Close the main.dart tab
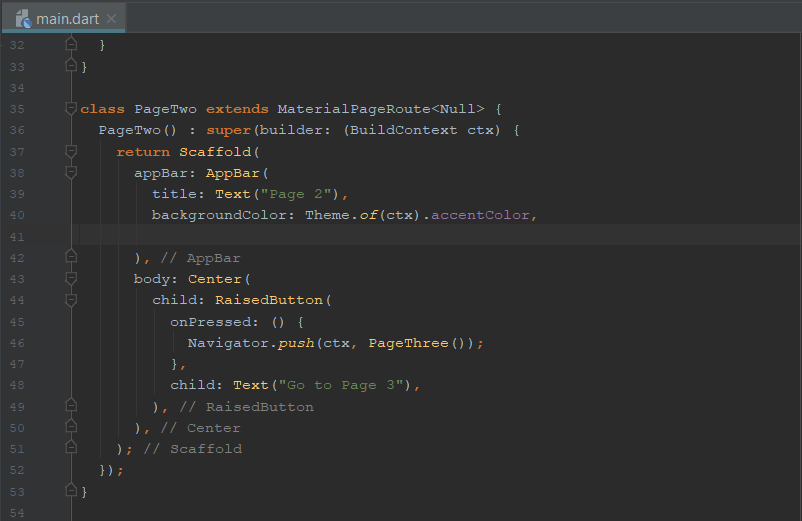This screenshot has width=802, height=521. tap(111, 19)
